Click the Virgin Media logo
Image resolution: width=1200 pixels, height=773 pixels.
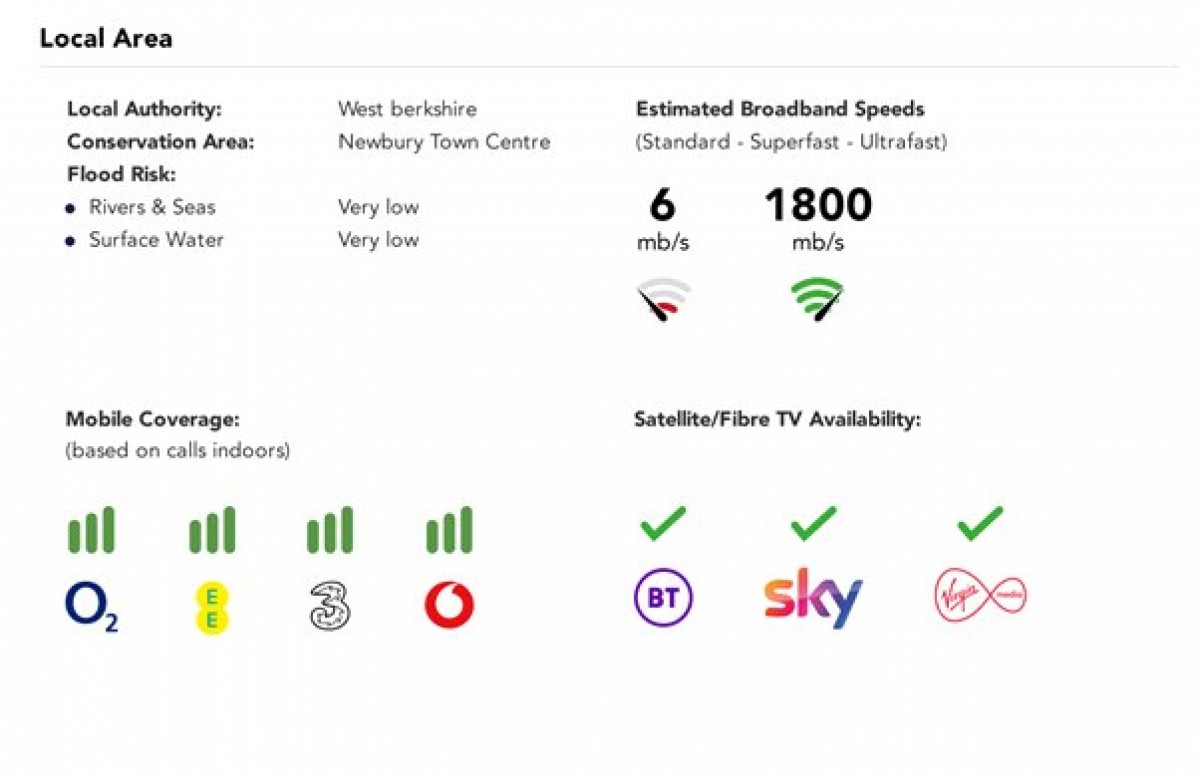point(979,597)
